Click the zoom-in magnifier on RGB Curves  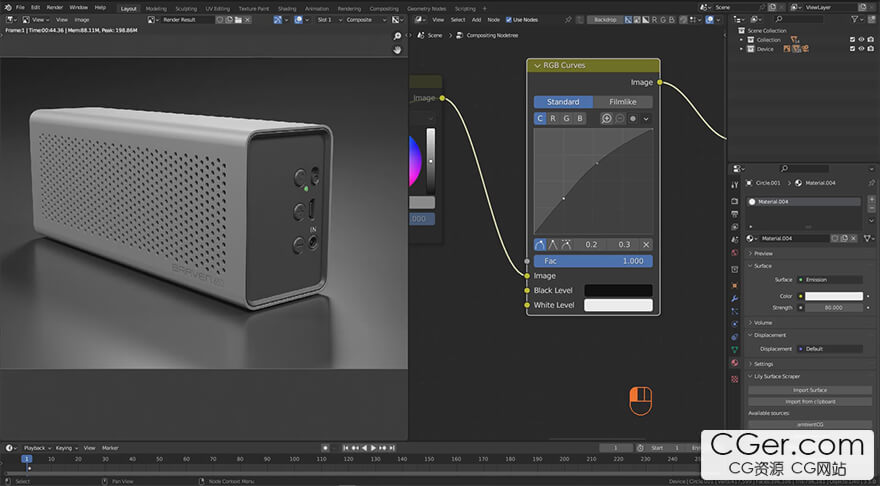(x=606, y=118)
